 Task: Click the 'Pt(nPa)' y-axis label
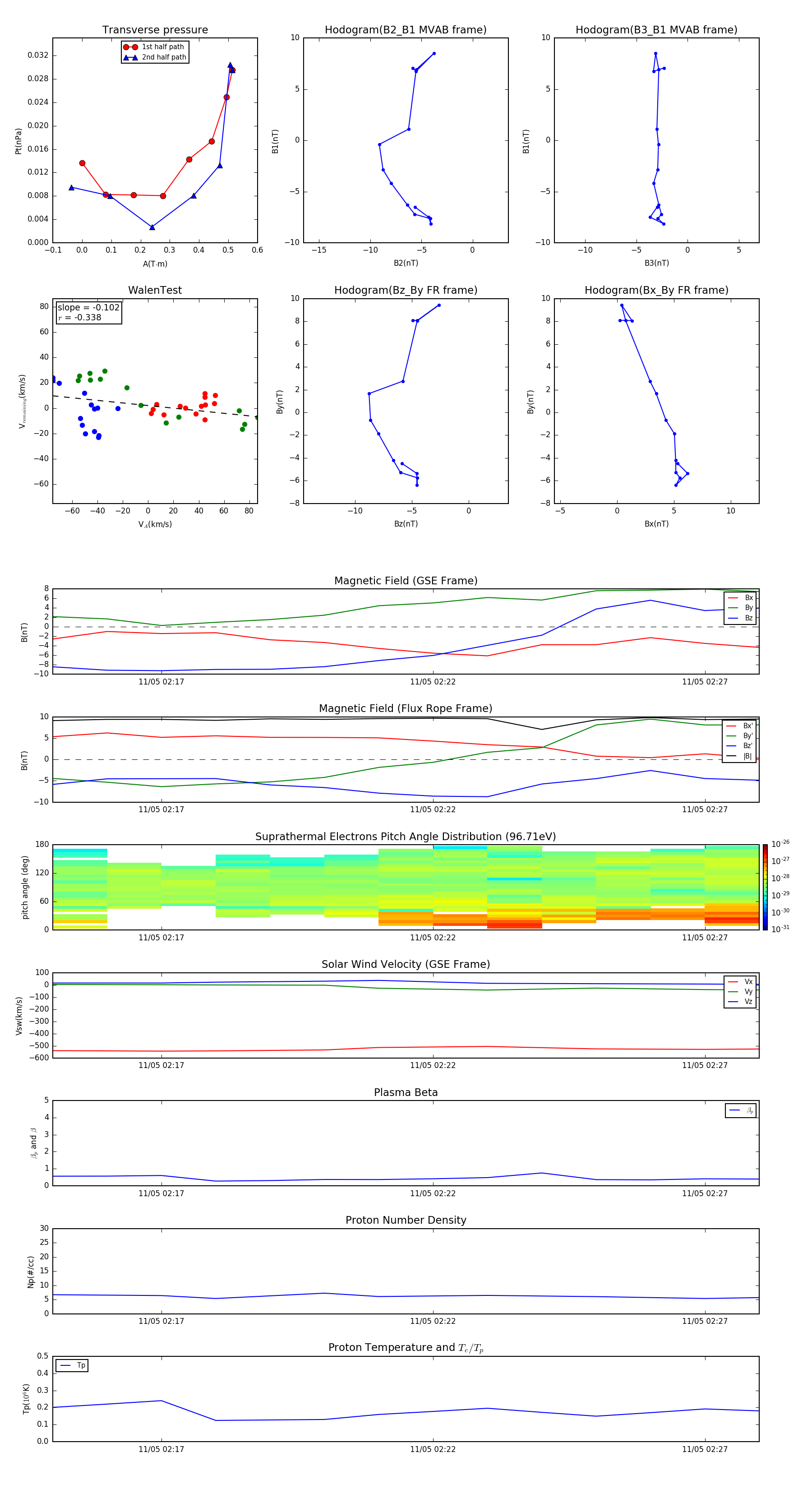pos(18,141)
